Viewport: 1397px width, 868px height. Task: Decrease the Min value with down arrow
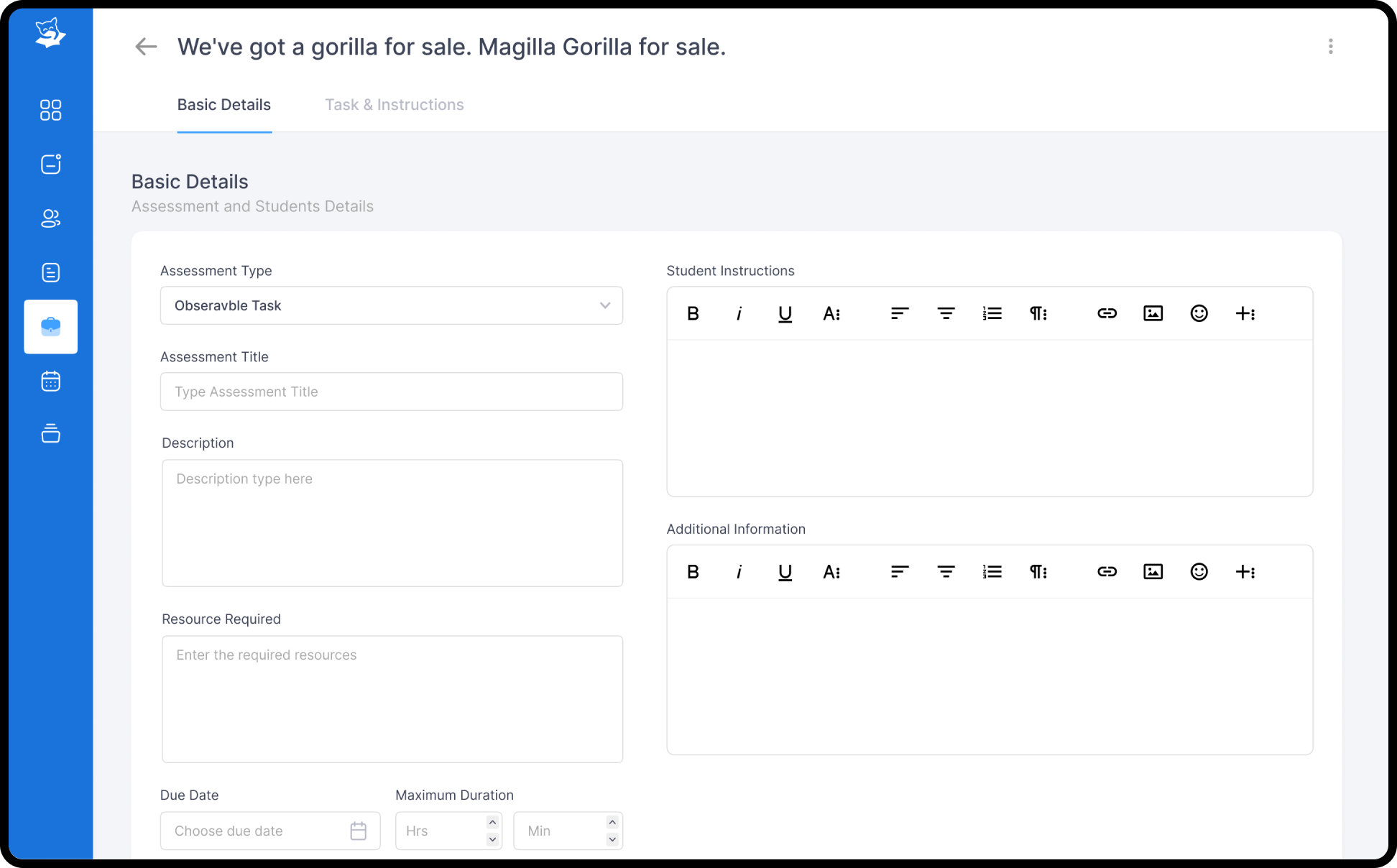[x=612, y=839]
